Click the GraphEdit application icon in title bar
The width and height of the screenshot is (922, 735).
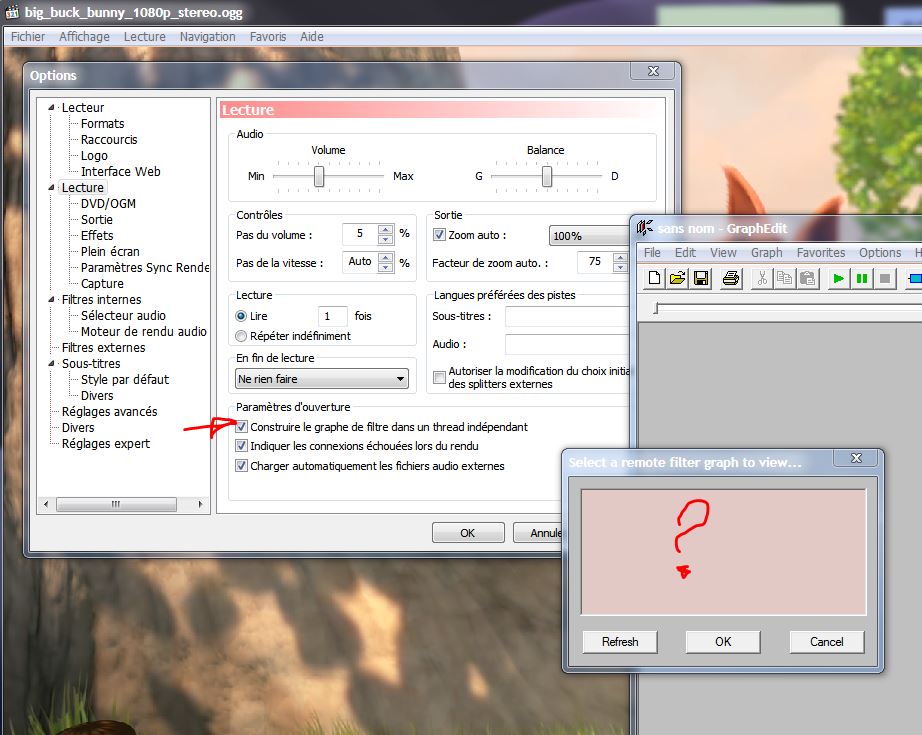click(x=644, y=228)
